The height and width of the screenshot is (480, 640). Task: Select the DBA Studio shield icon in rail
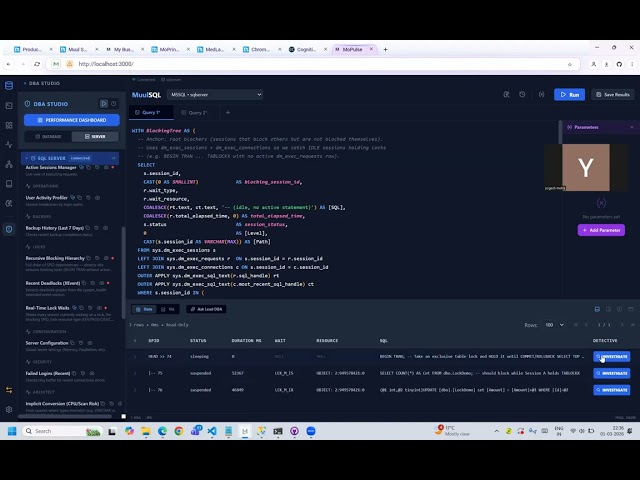click(x=9, y=229)
